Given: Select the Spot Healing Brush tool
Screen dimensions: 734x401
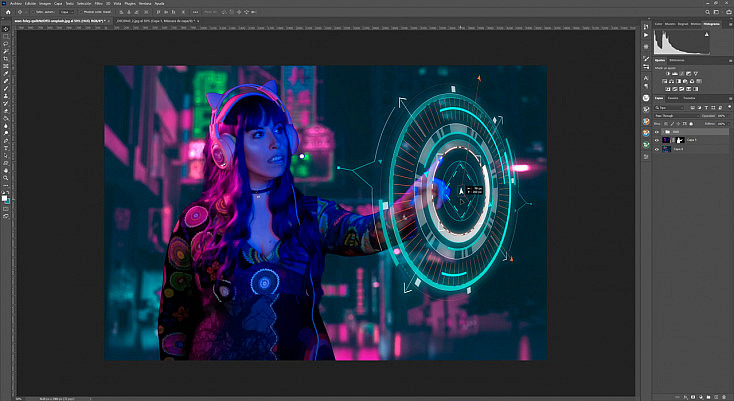Looking at the screenshot, I should click(6, 81).
